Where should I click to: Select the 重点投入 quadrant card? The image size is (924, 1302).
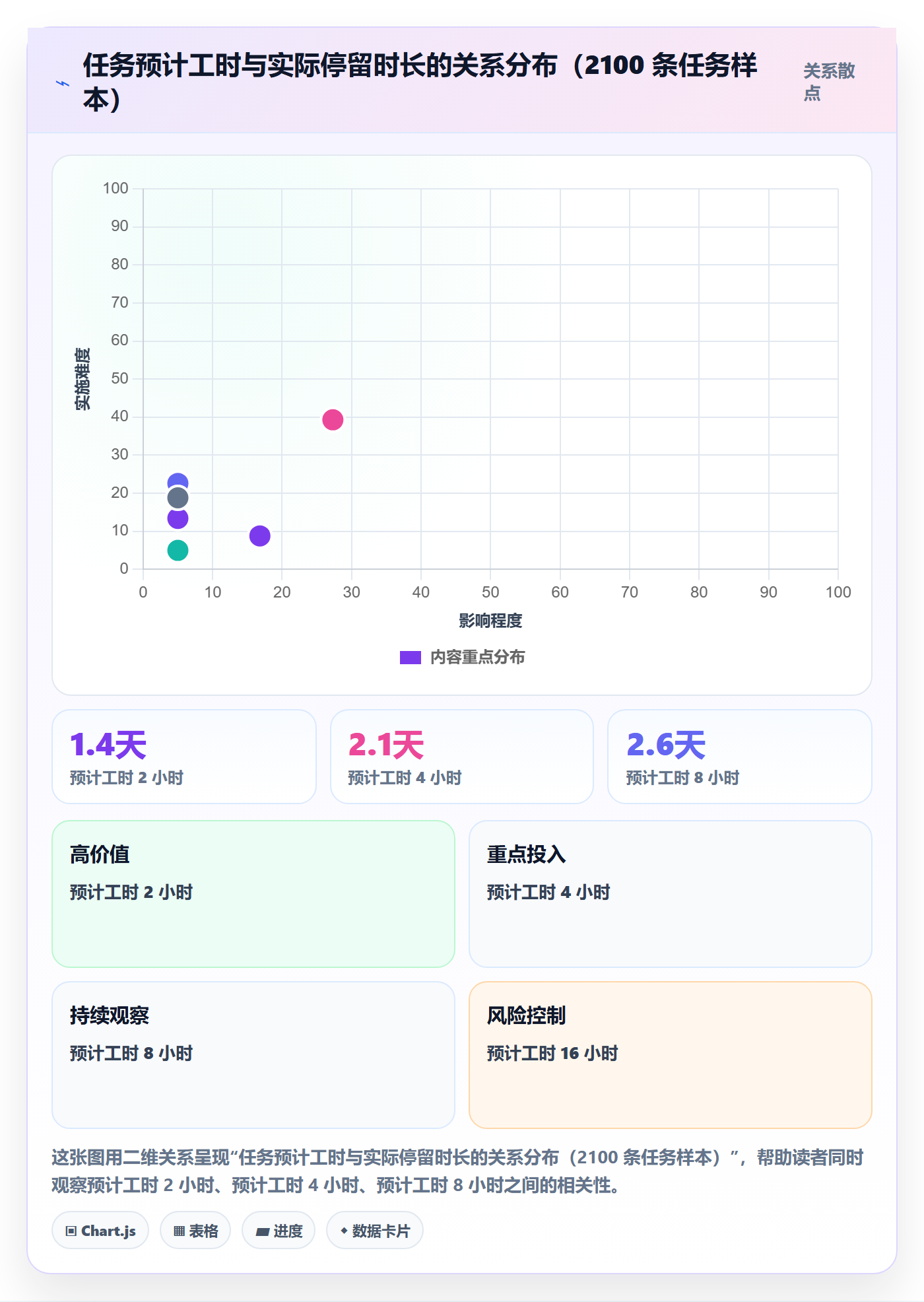pos(671,894)
